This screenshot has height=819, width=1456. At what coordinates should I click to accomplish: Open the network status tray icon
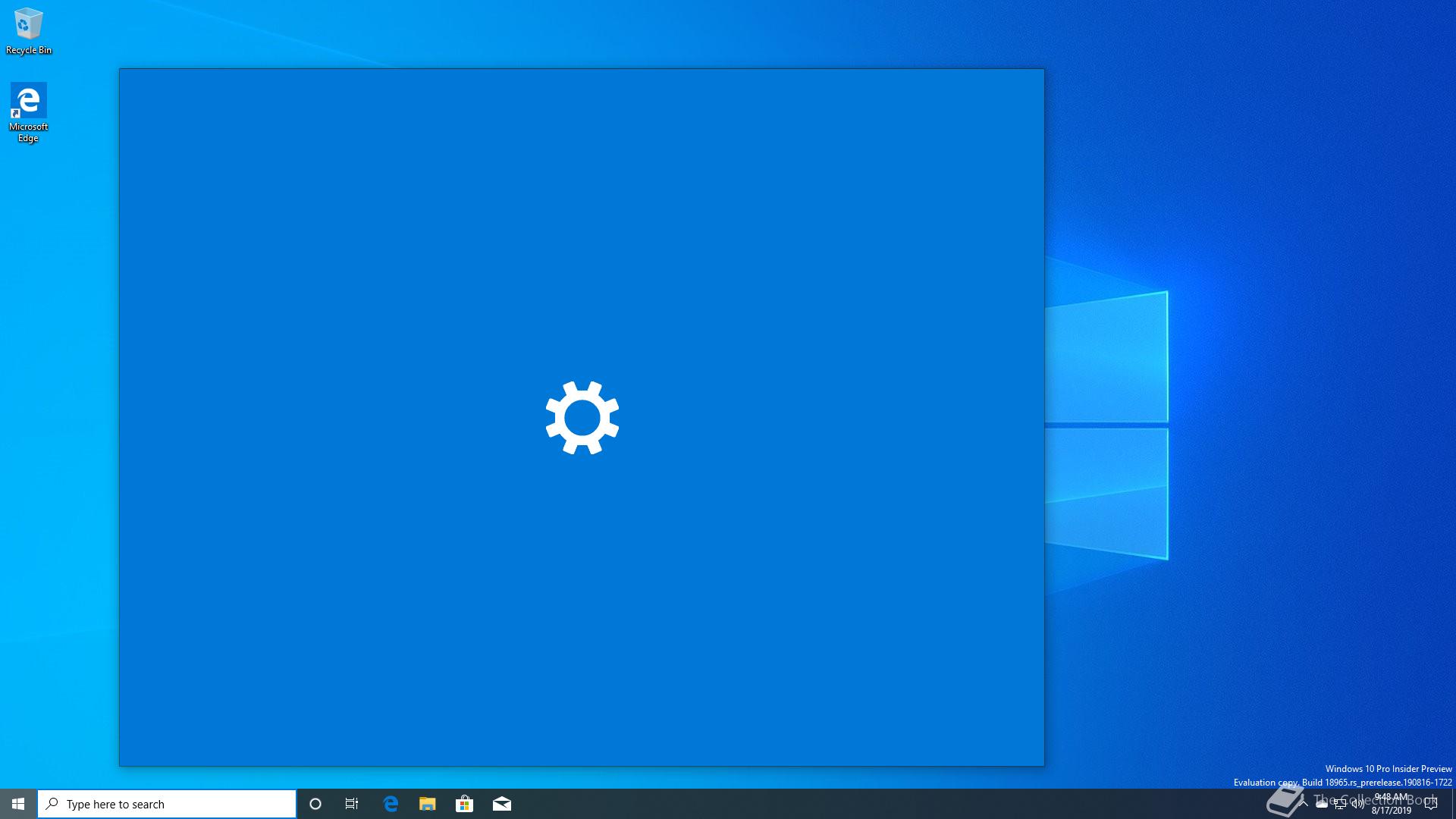(1340, 804)
